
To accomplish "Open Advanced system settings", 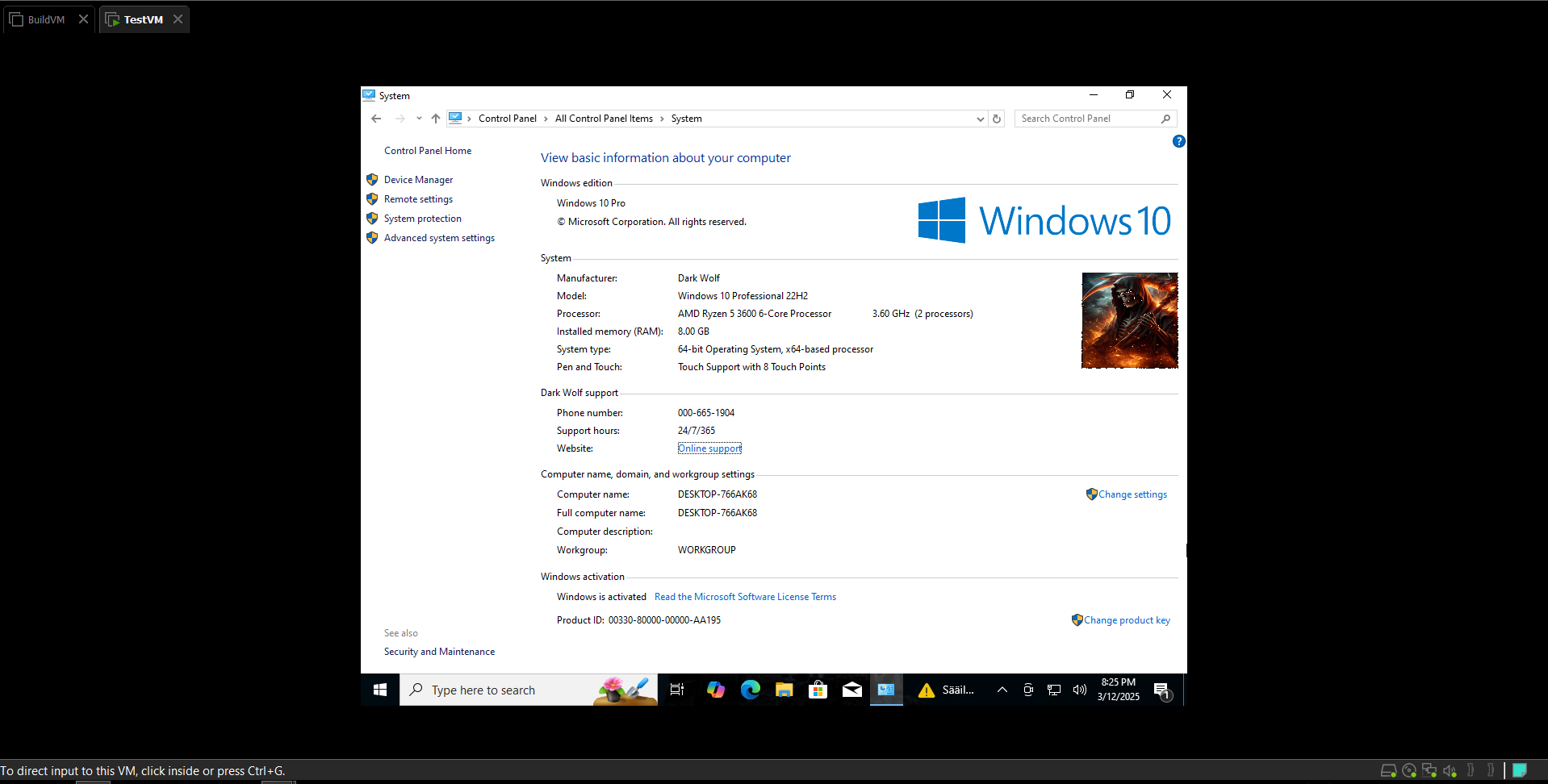I will [x=439, y=238].
